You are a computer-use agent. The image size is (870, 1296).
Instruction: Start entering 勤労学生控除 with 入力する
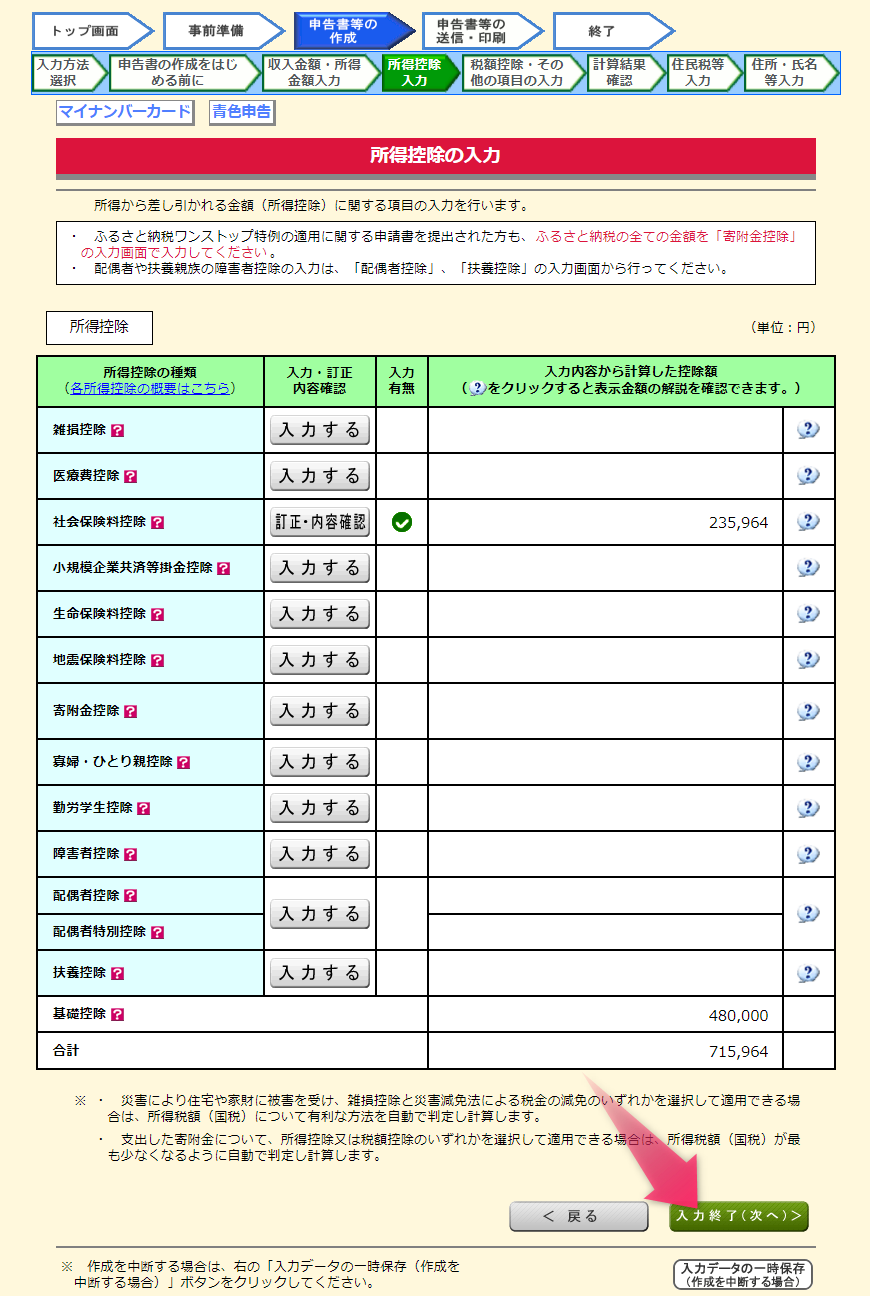[x=320, y=808]
